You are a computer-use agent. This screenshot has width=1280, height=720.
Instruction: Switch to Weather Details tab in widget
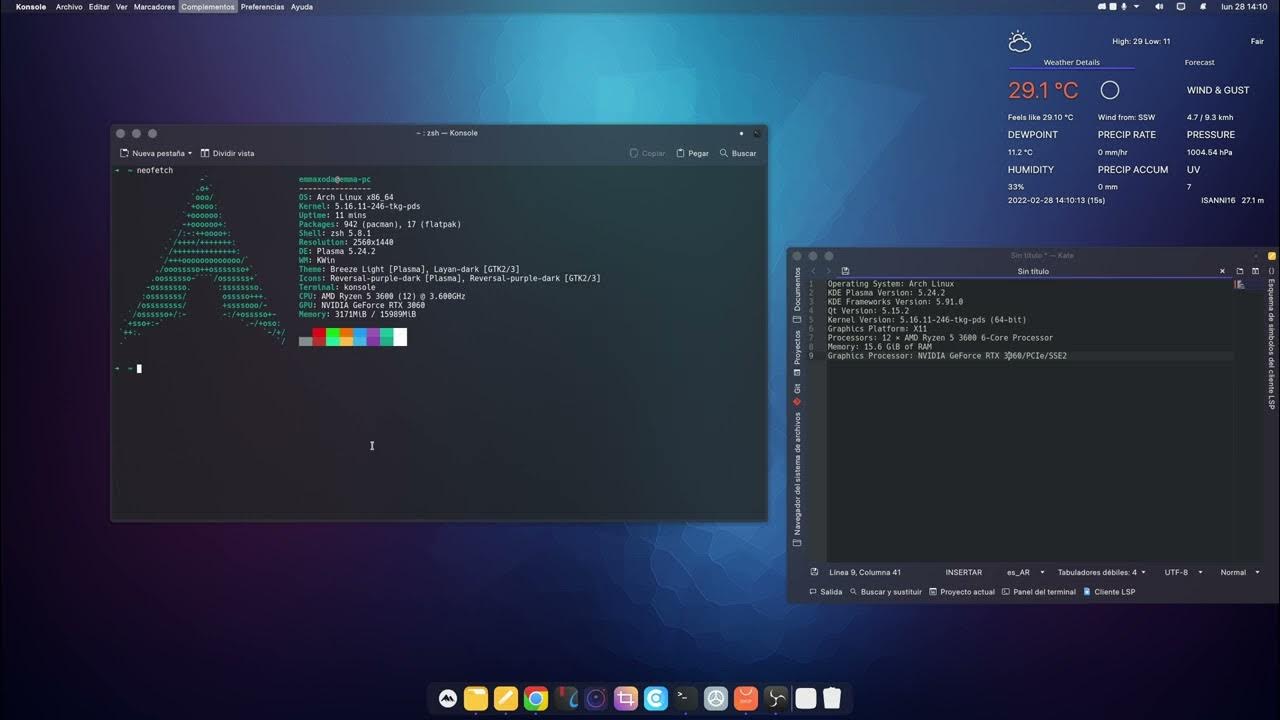(x=1071, y=62)
